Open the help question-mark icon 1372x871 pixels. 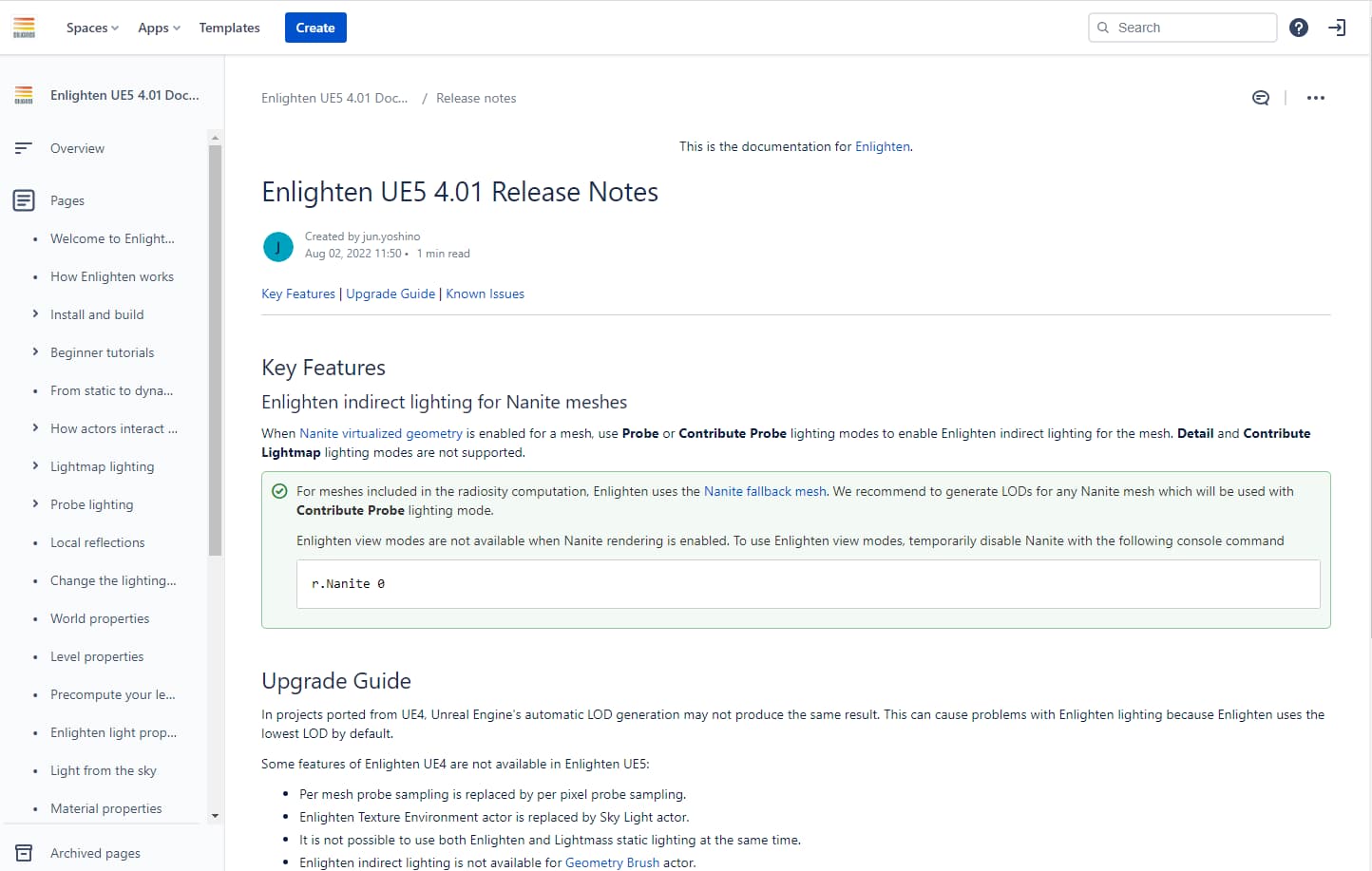(1299, 28)
